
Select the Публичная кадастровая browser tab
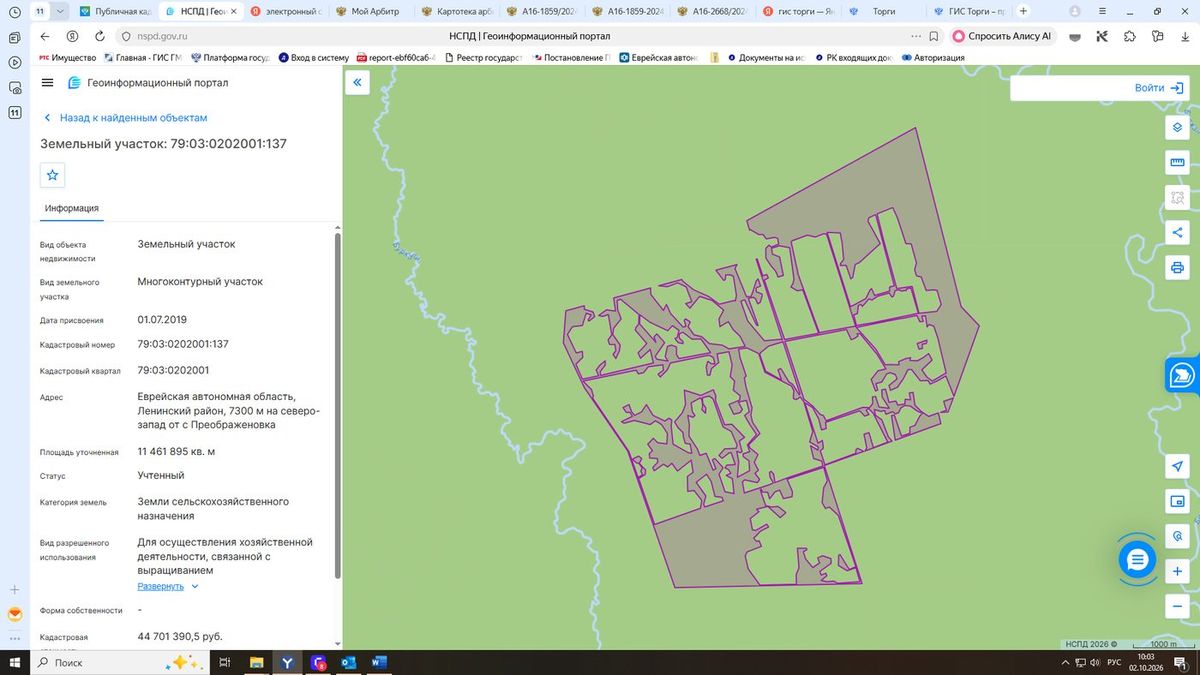pyautogui.click(x=117, y=11)
